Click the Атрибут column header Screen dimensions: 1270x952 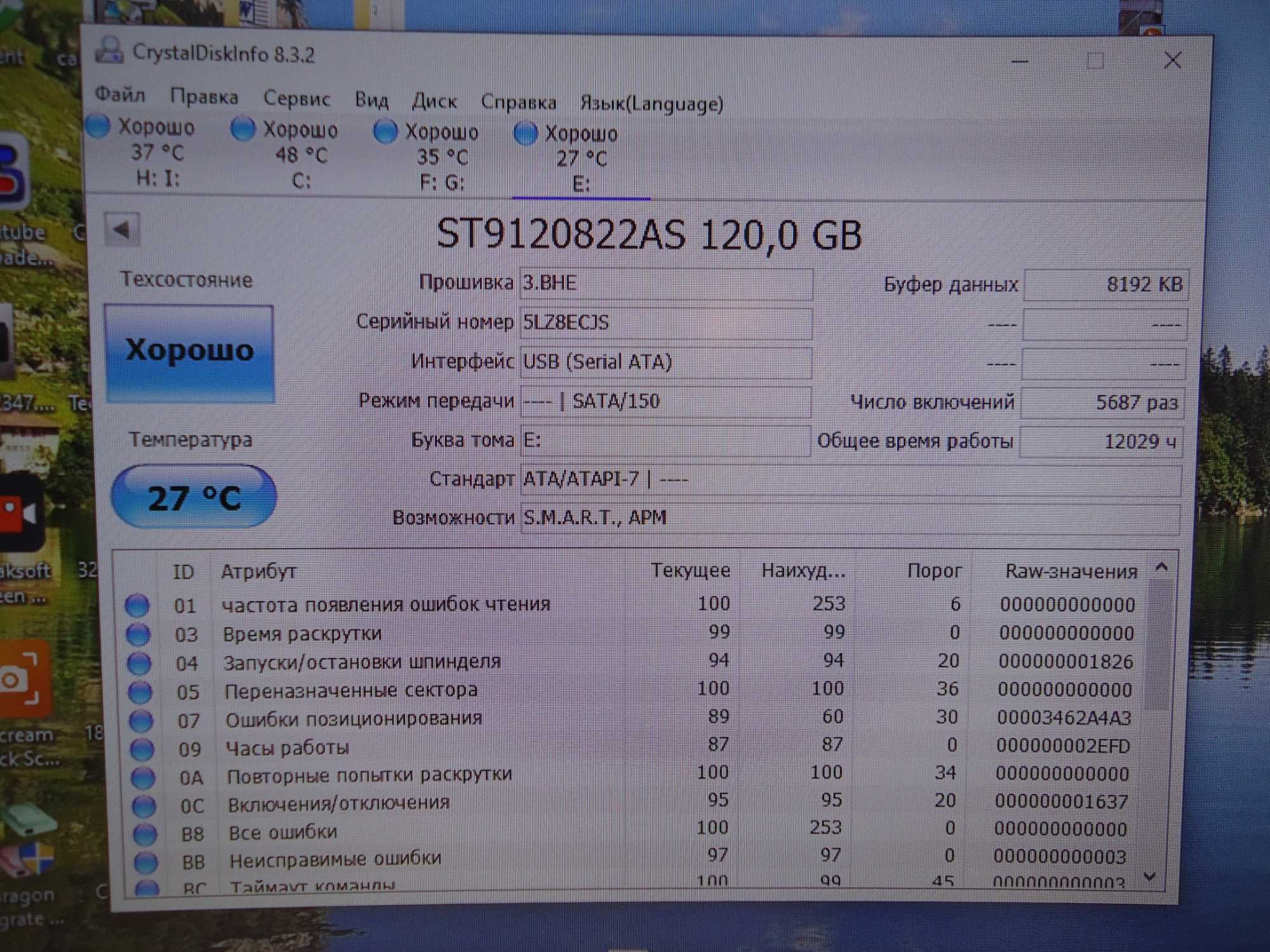(258, 571)
